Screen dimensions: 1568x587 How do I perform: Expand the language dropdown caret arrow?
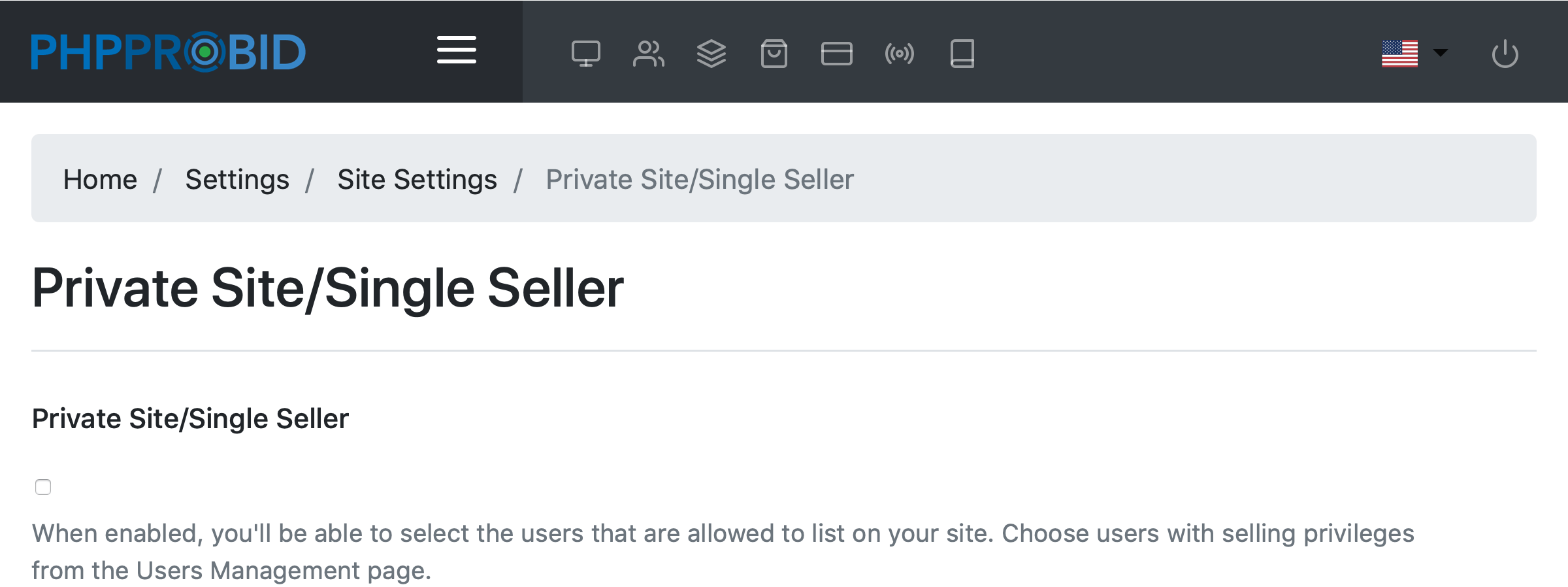[x=1440, y=53]
